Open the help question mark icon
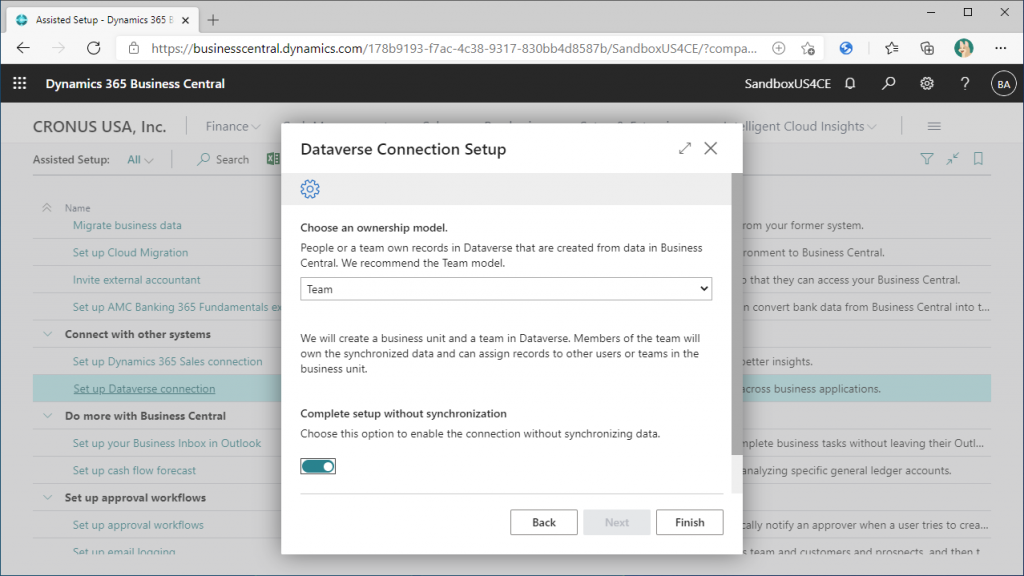1024x576 pixels. tap(965, 84)
